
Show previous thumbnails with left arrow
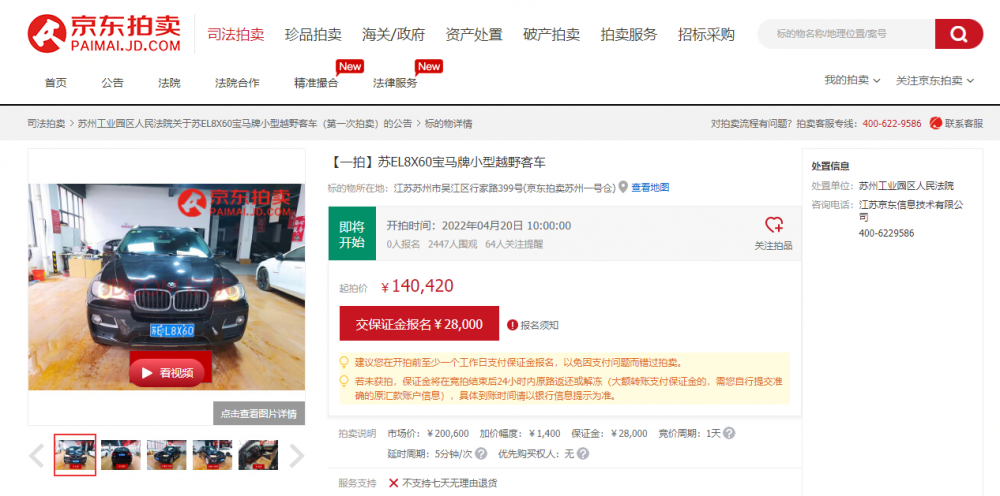point(37,456)
